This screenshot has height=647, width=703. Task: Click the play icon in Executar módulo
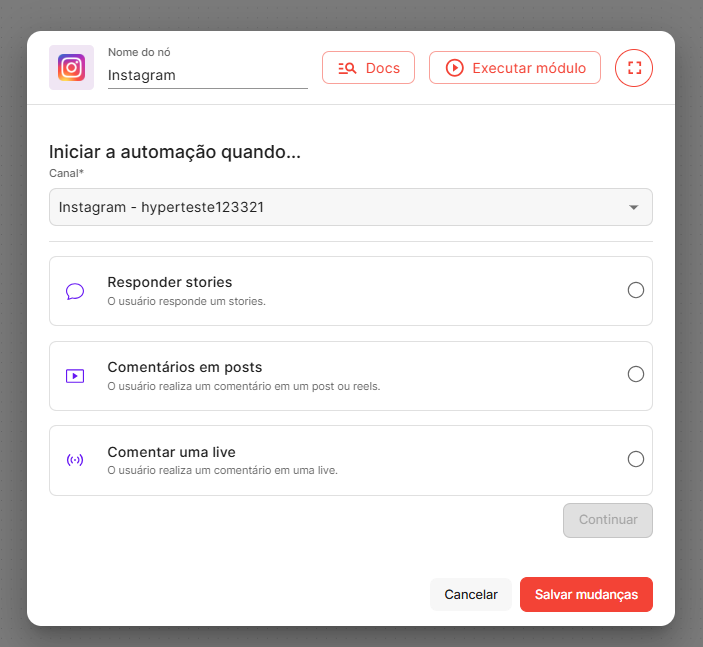(x=454, y=68)
